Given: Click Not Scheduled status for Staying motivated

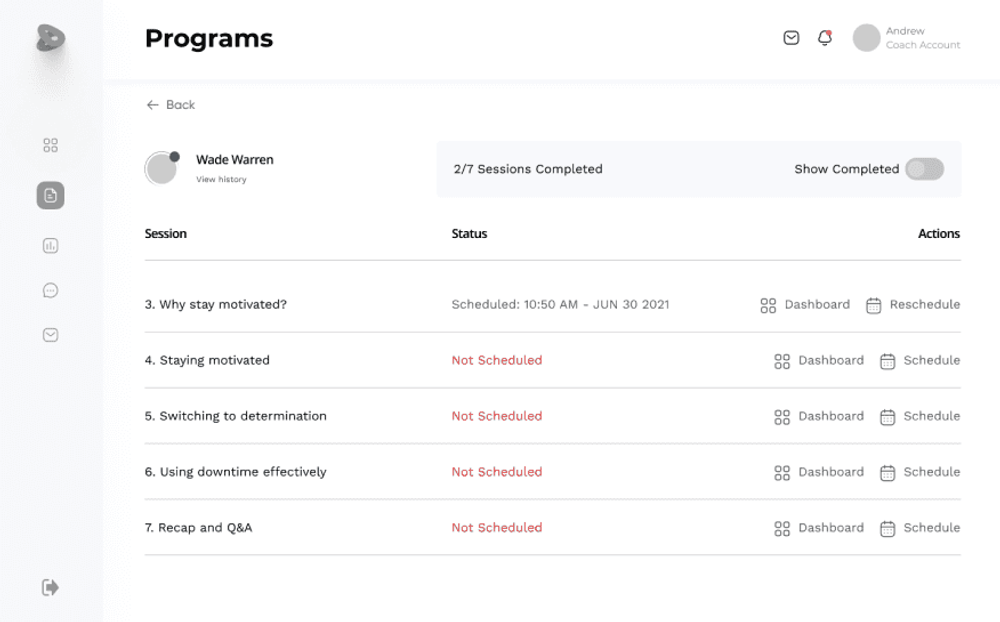Looking at the screenshot, I should click(497, 360).
